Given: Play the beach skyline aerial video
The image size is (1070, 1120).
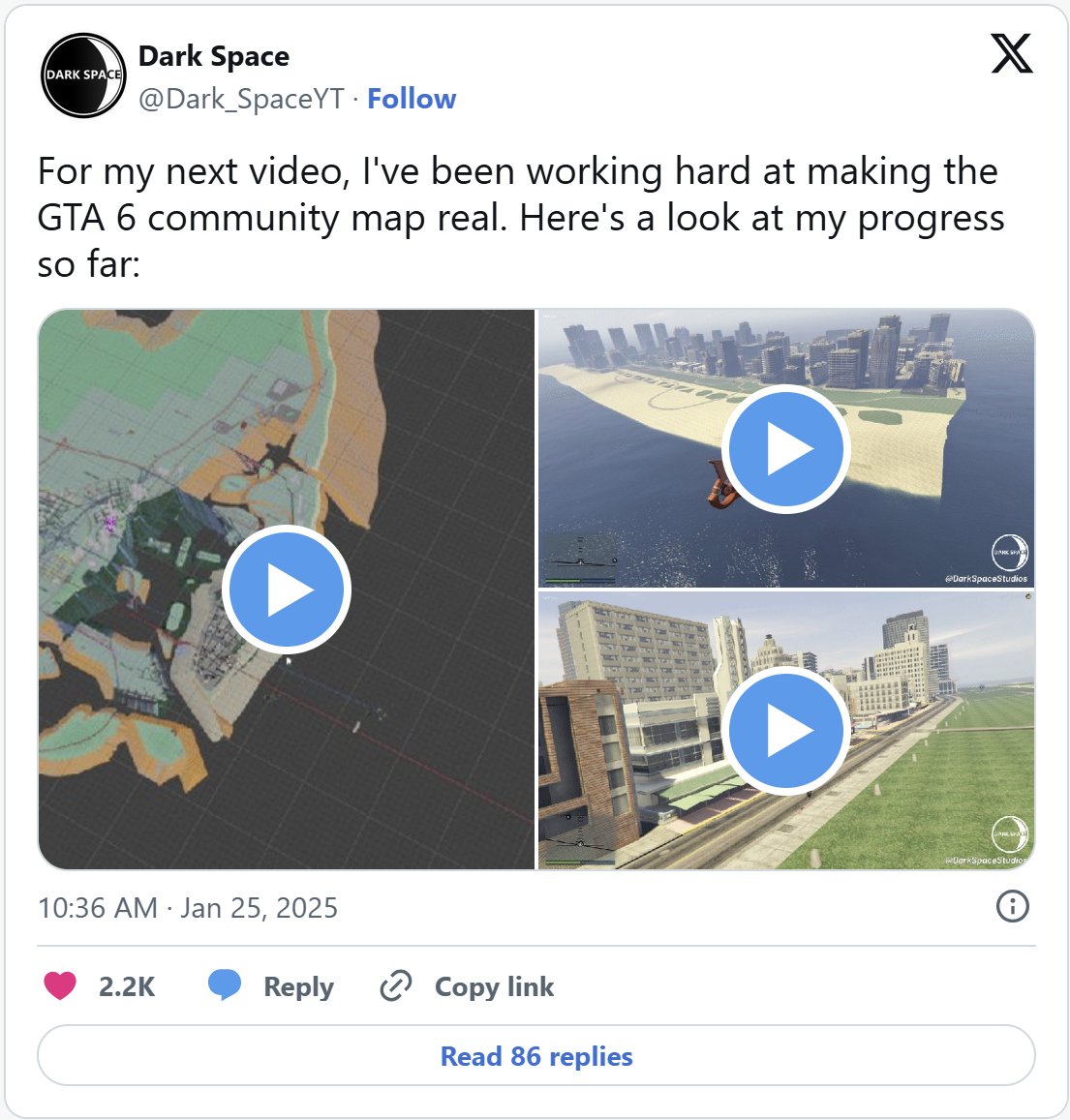Looking at the screenshot, I should click(x=785, y=448).
